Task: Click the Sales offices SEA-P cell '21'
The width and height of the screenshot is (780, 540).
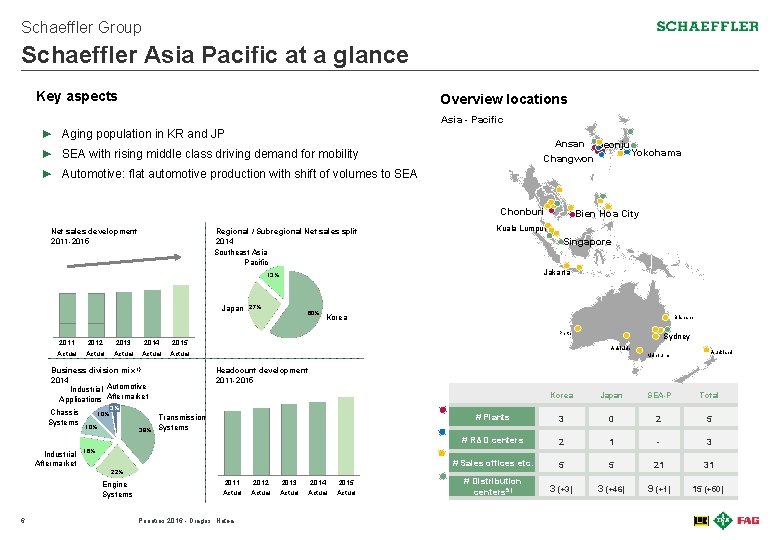Action: [x=659, y=464]
